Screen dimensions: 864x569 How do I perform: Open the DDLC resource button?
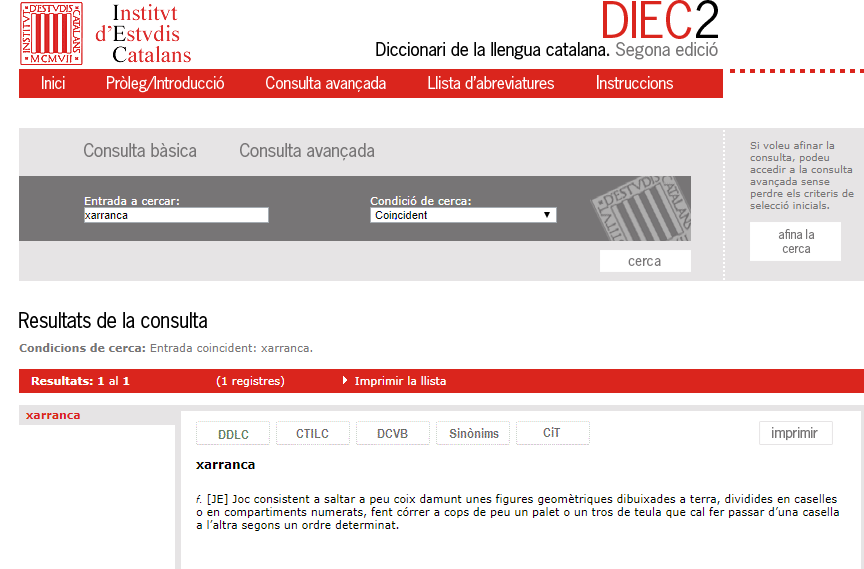233,434
